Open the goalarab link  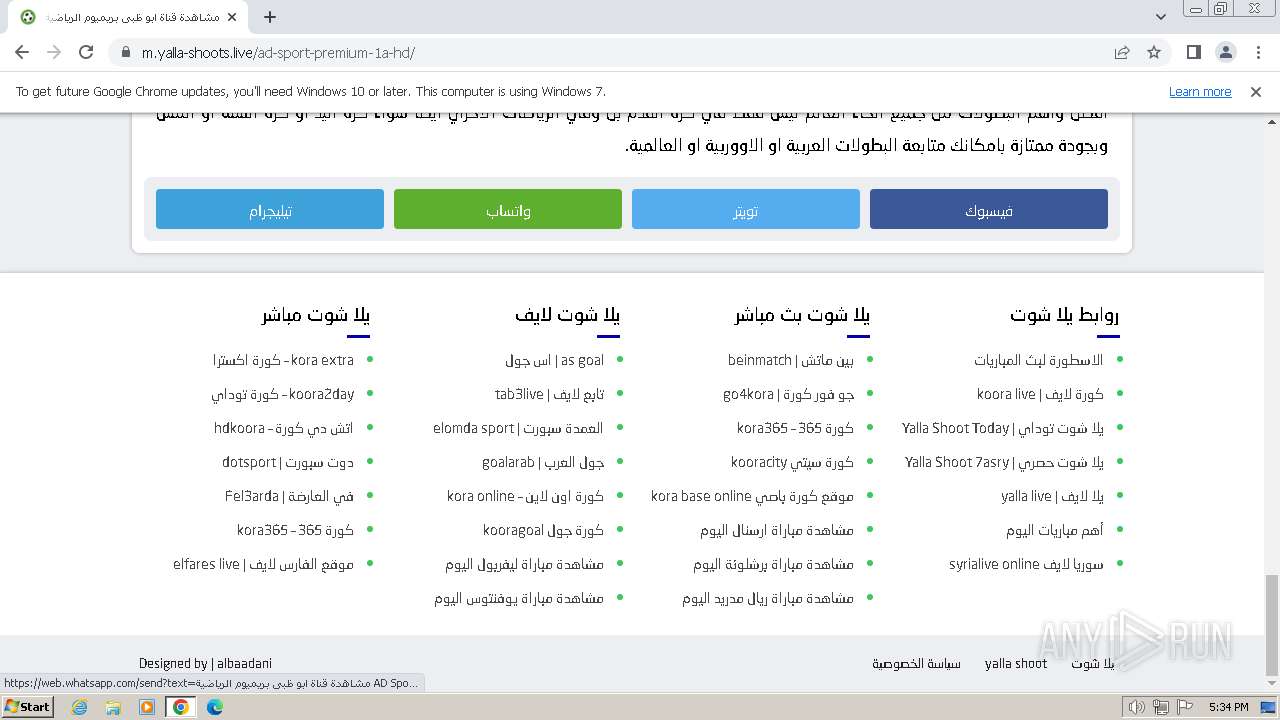[543, 462]
